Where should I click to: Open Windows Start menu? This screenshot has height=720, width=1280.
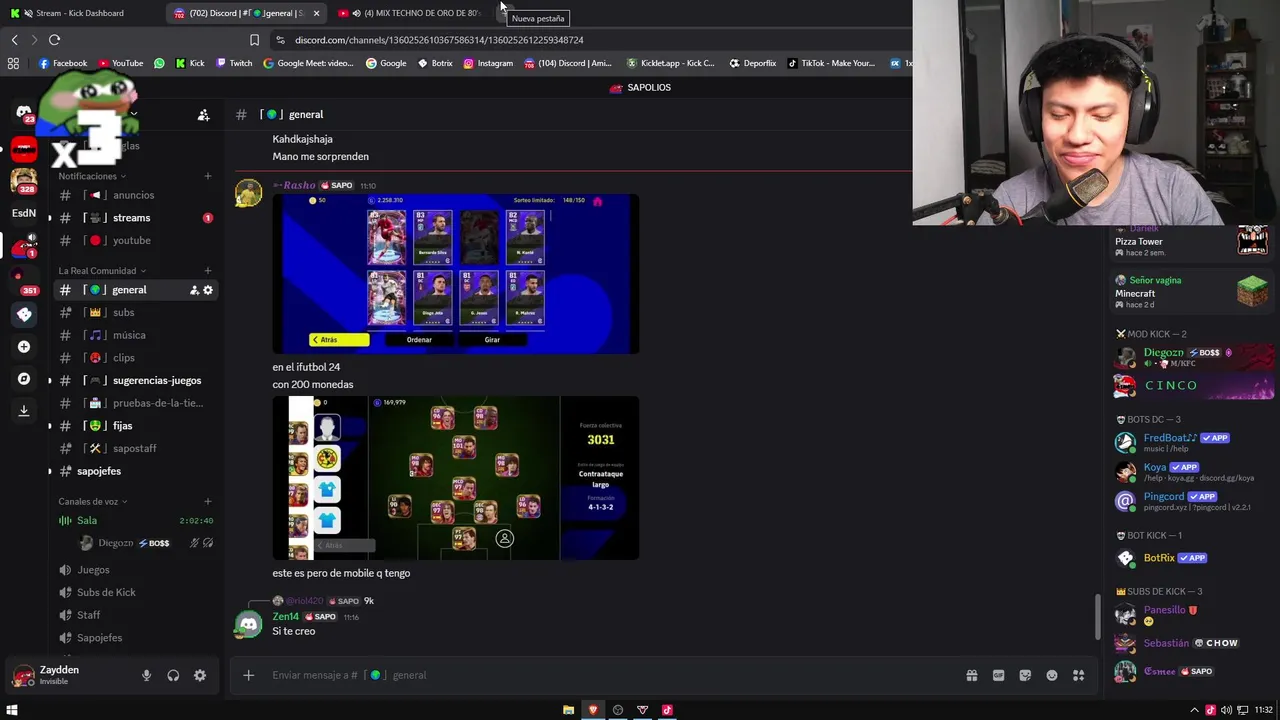click(x=12, y=710)
